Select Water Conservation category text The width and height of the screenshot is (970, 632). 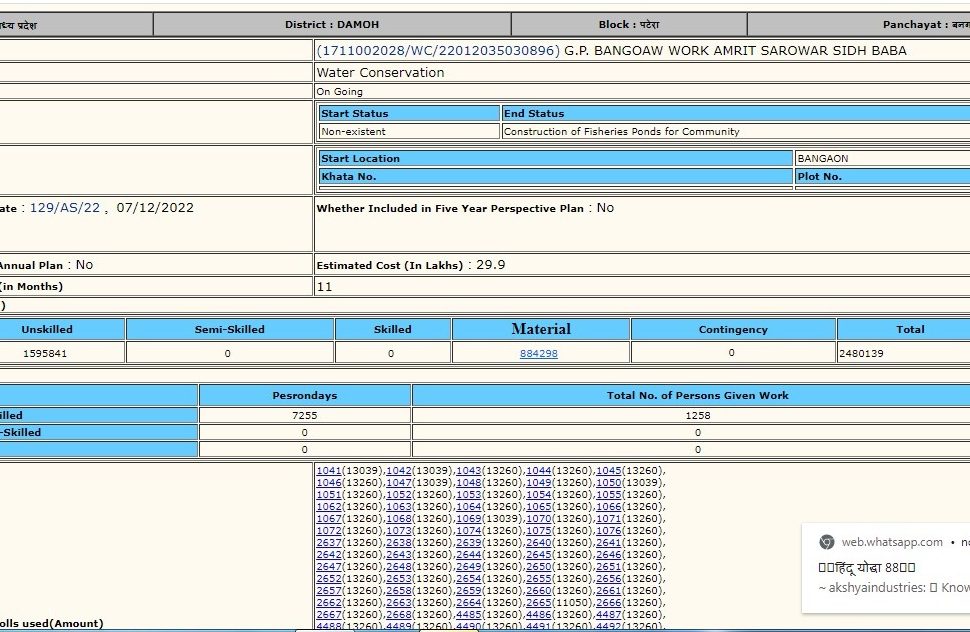pyautogui.click(x=380, y=72)
